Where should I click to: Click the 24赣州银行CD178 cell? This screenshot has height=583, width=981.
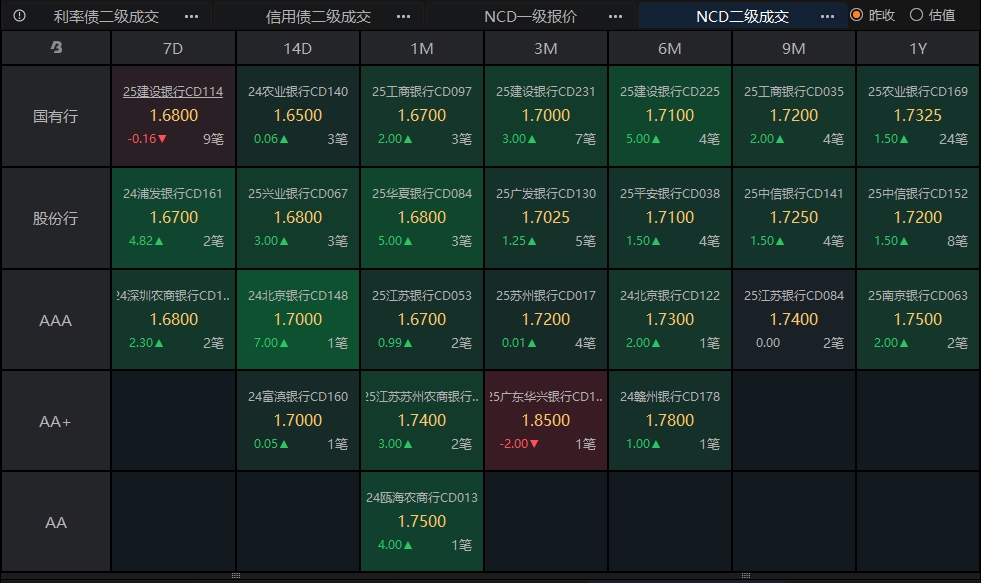tap(669, 421)
